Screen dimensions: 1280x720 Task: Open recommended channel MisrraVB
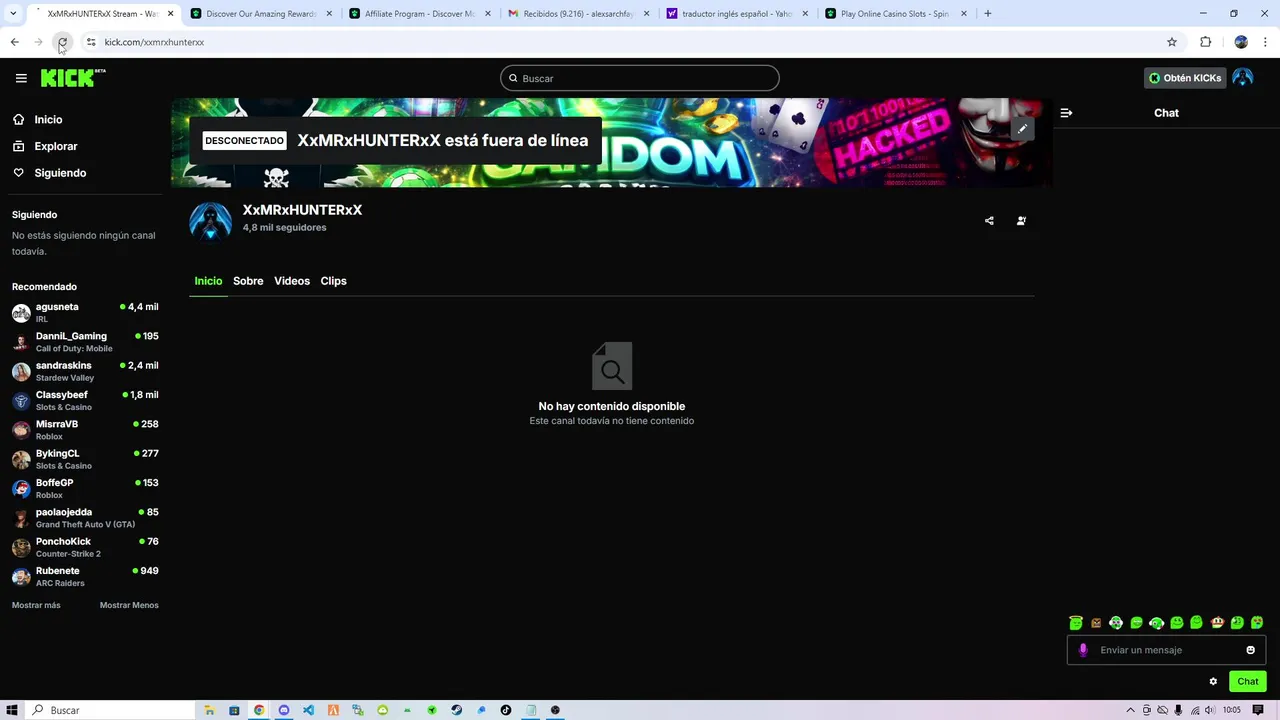coord(85,430)
